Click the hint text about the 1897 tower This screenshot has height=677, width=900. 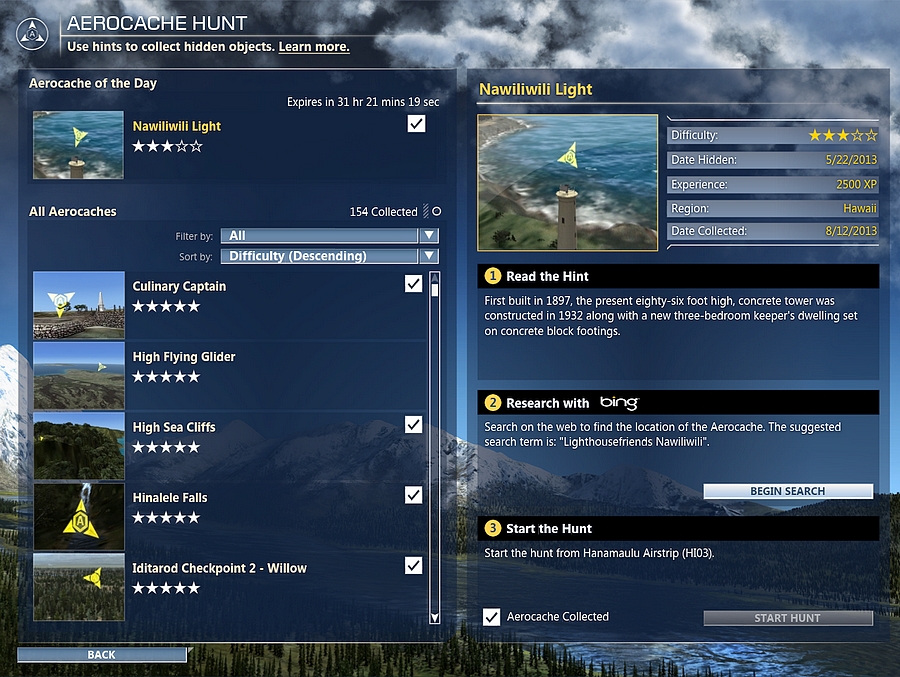coord(671,316)
